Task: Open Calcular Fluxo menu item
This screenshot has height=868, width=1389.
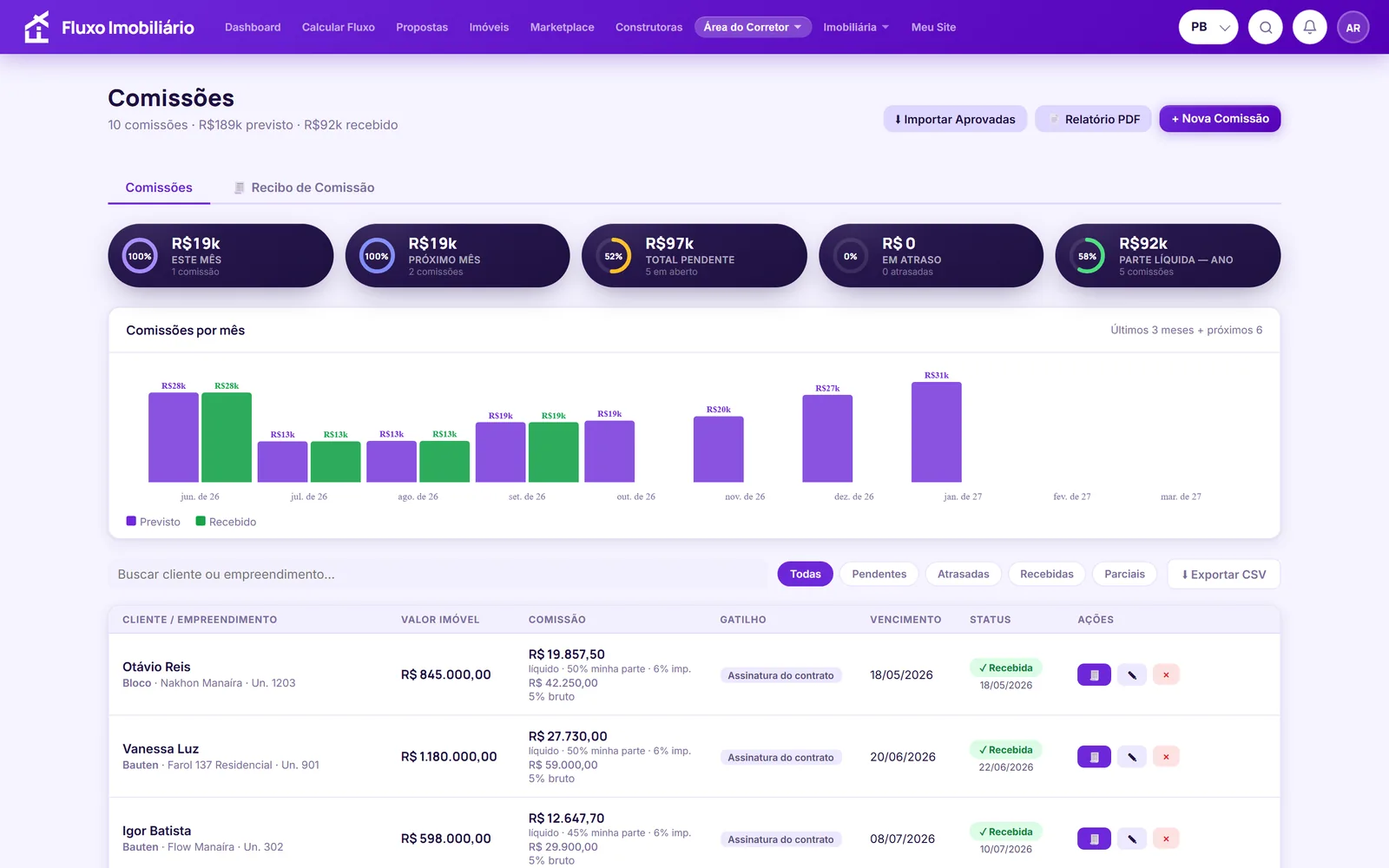Action: pyautogui.click(x=339, y=27)
